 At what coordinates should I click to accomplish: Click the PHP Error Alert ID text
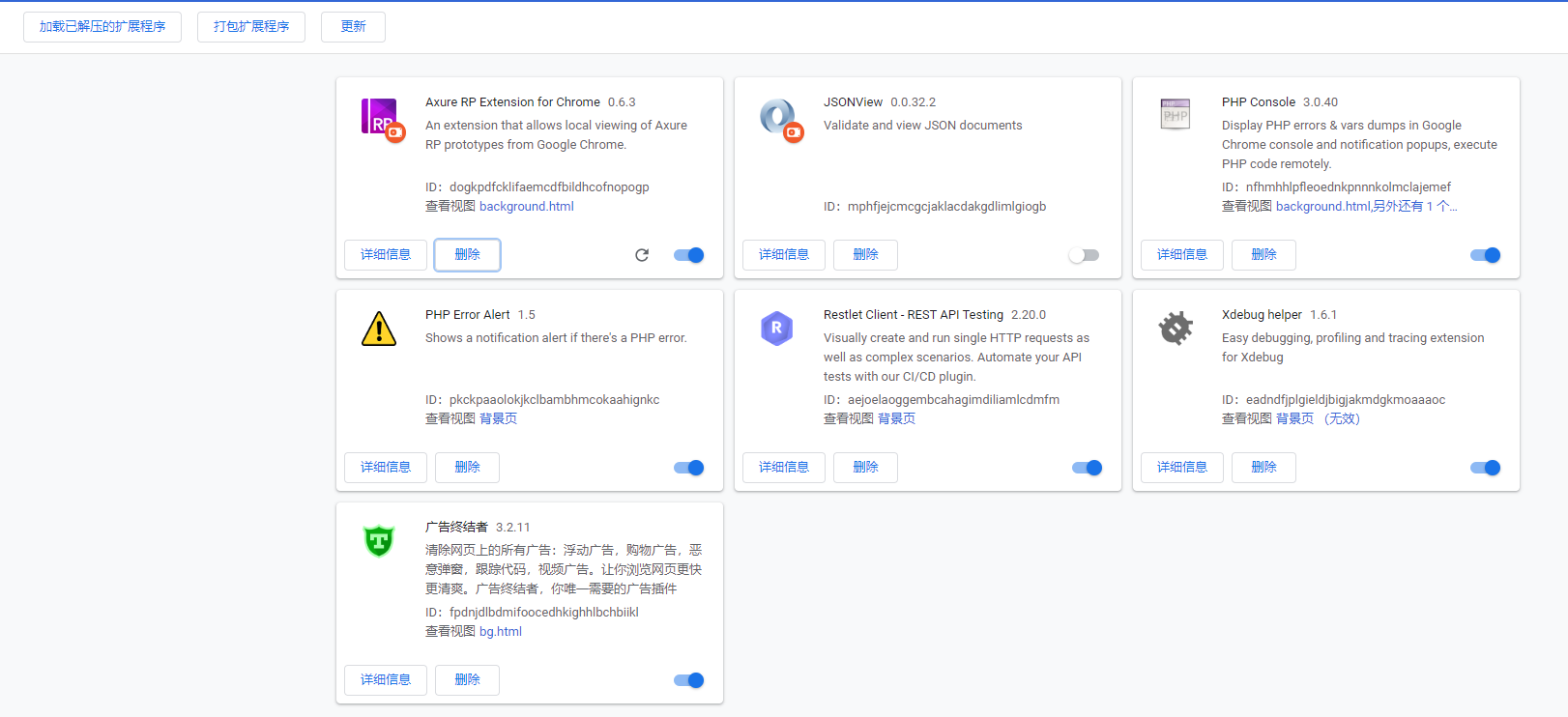[x=542, y=400]
